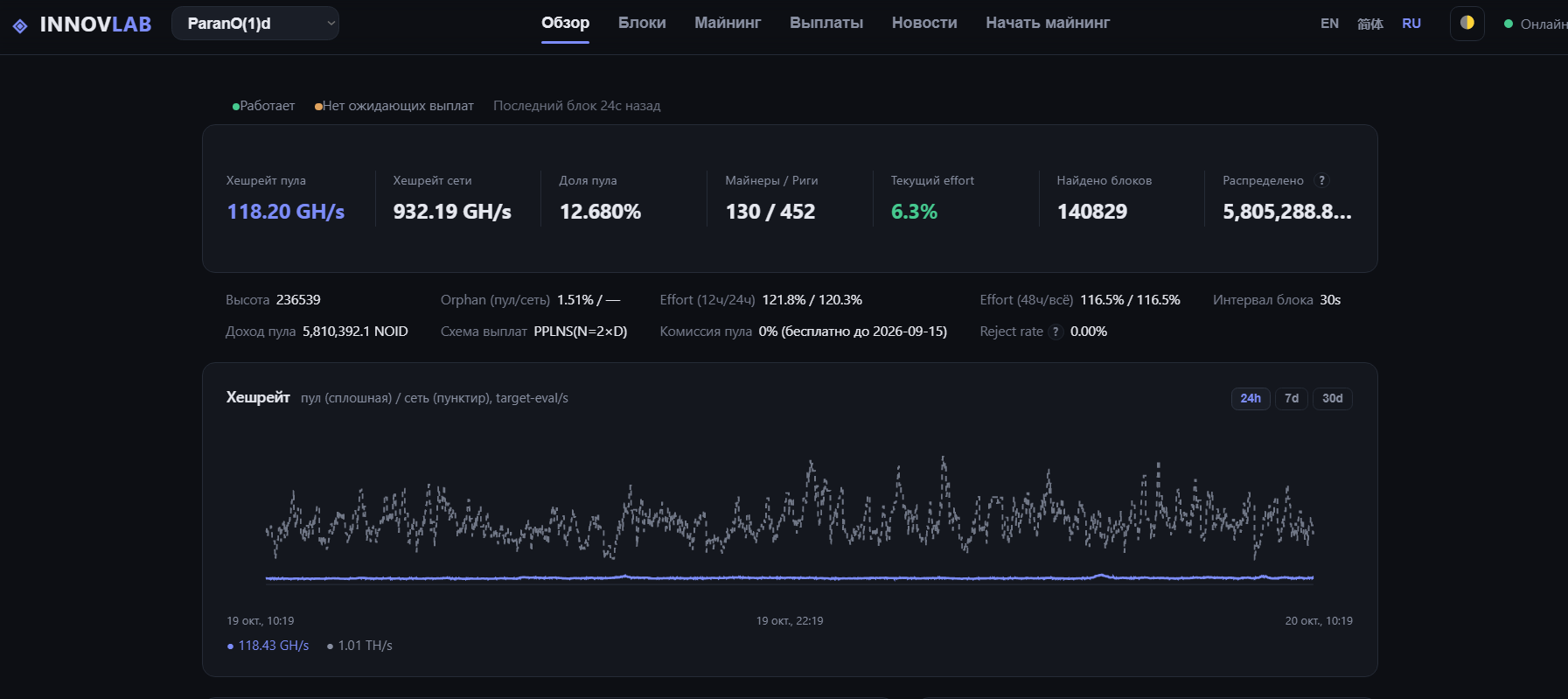Screen dimensions: 1568x699
Task: Open the Начать майнинг page
Action: [1048, 23]
